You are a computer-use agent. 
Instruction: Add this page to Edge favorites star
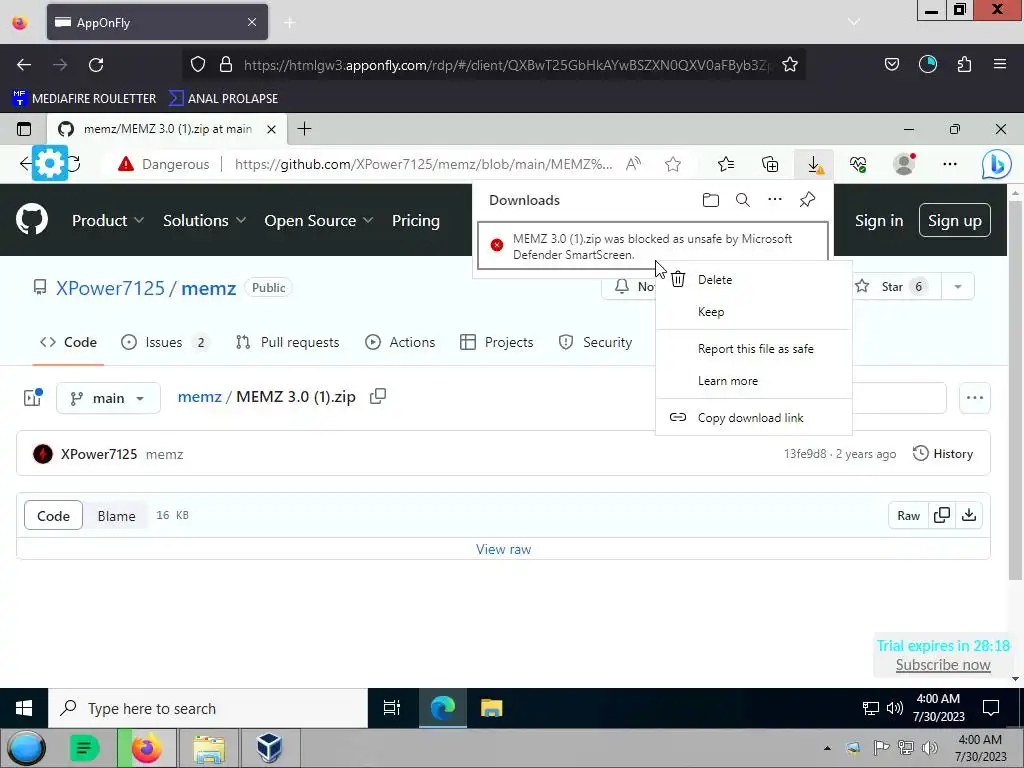673,165
